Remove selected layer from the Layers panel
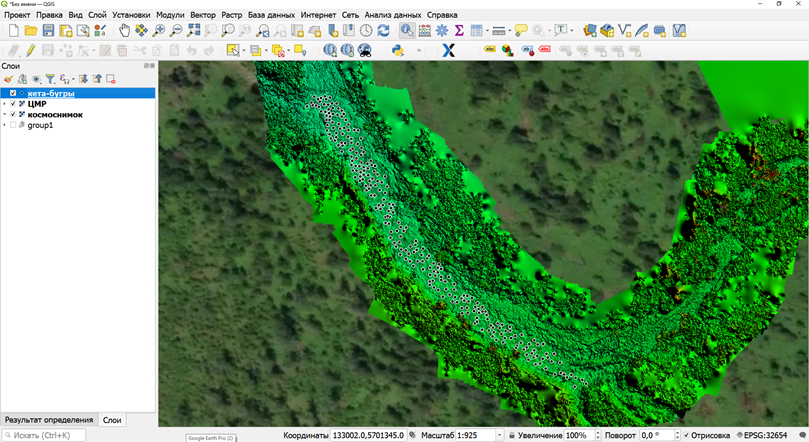809x442 pixels. pyautogui.click(x=110, y=79)
